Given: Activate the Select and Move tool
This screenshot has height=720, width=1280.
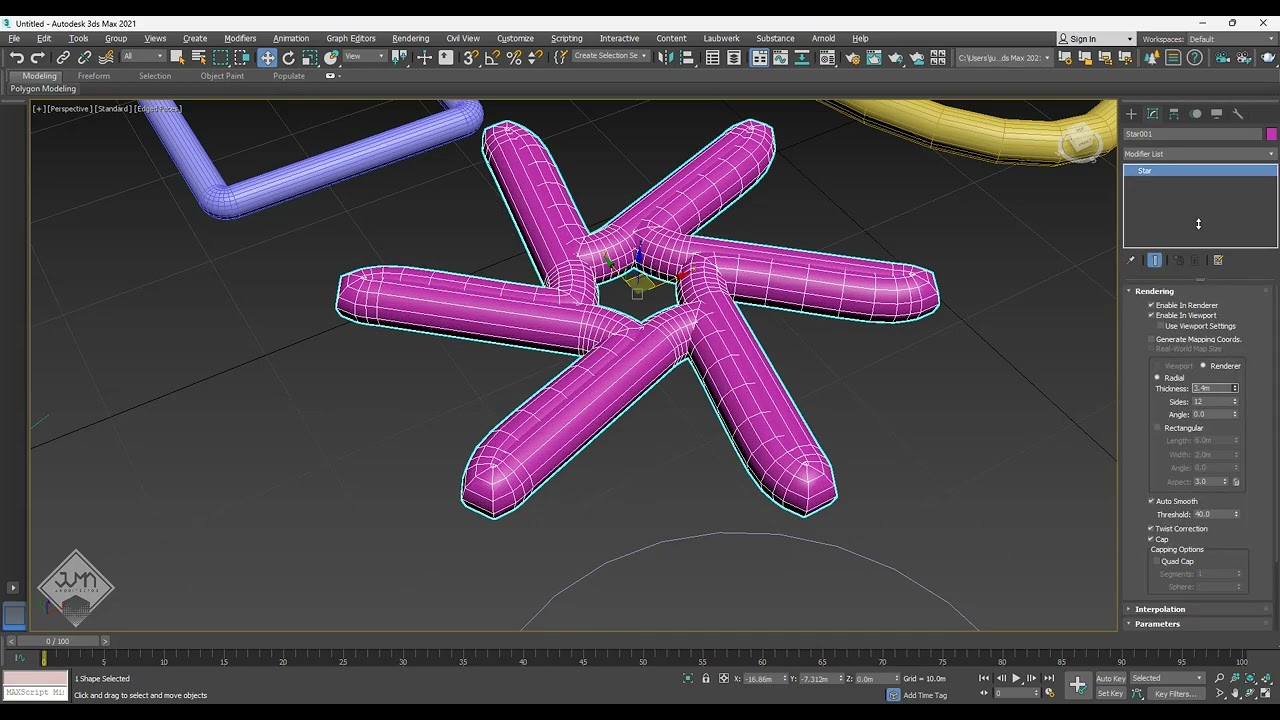Looking at the screenshot, I should [267, 58].
